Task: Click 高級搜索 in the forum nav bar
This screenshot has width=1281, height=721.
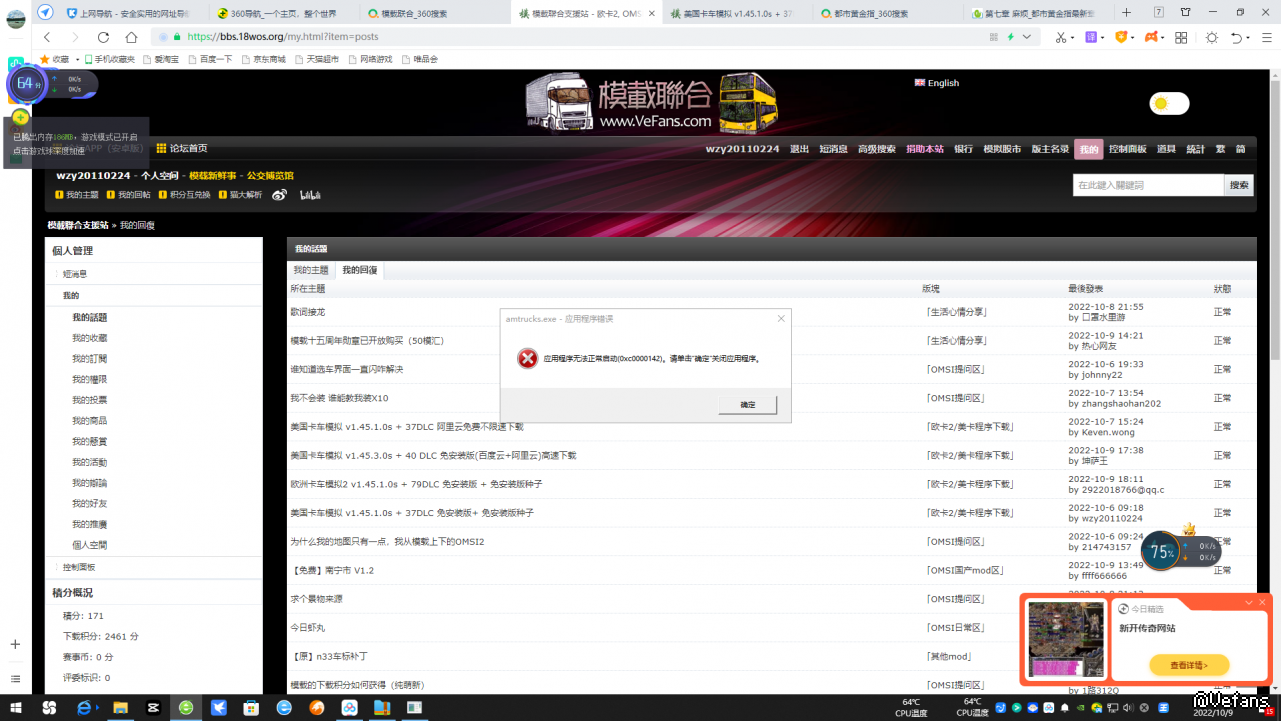Action: pos(877,149)
